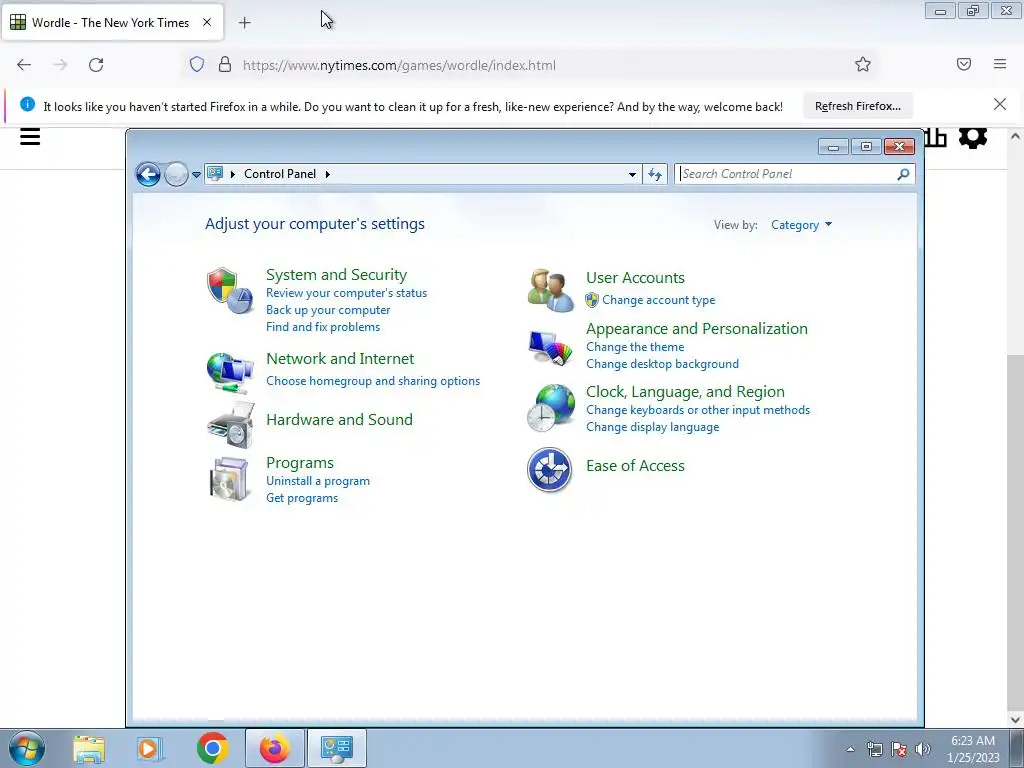1024x768 pixels.
Task: Click the network tray icon
Action: coord(874,749)
